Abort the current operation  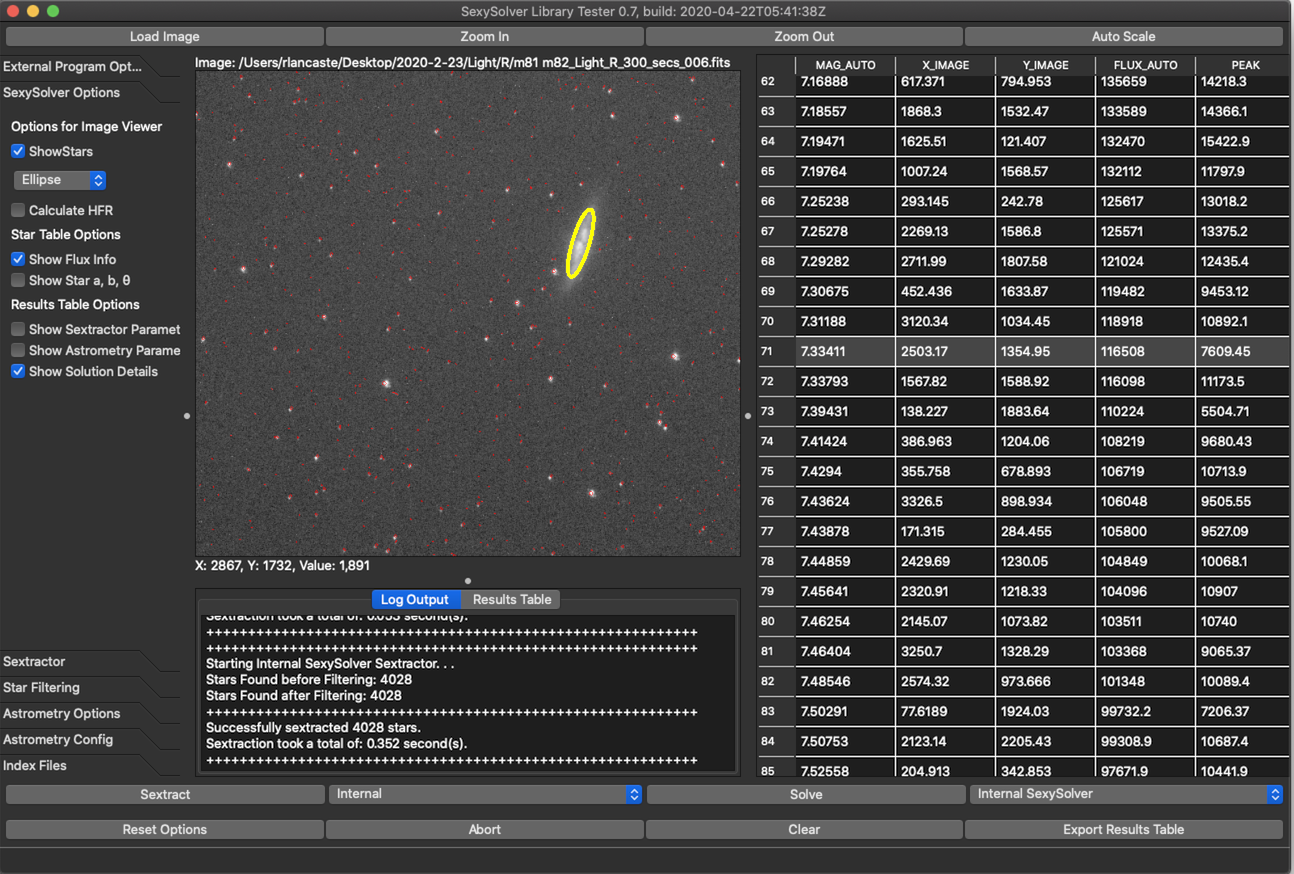pyautogui.click(x=485, y=829)
